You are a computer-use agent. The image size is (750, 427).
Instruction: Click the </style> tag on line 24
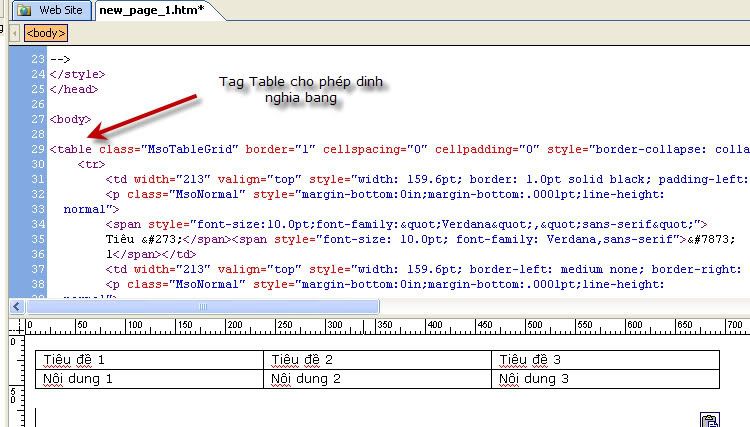click(x=77, y=74)
